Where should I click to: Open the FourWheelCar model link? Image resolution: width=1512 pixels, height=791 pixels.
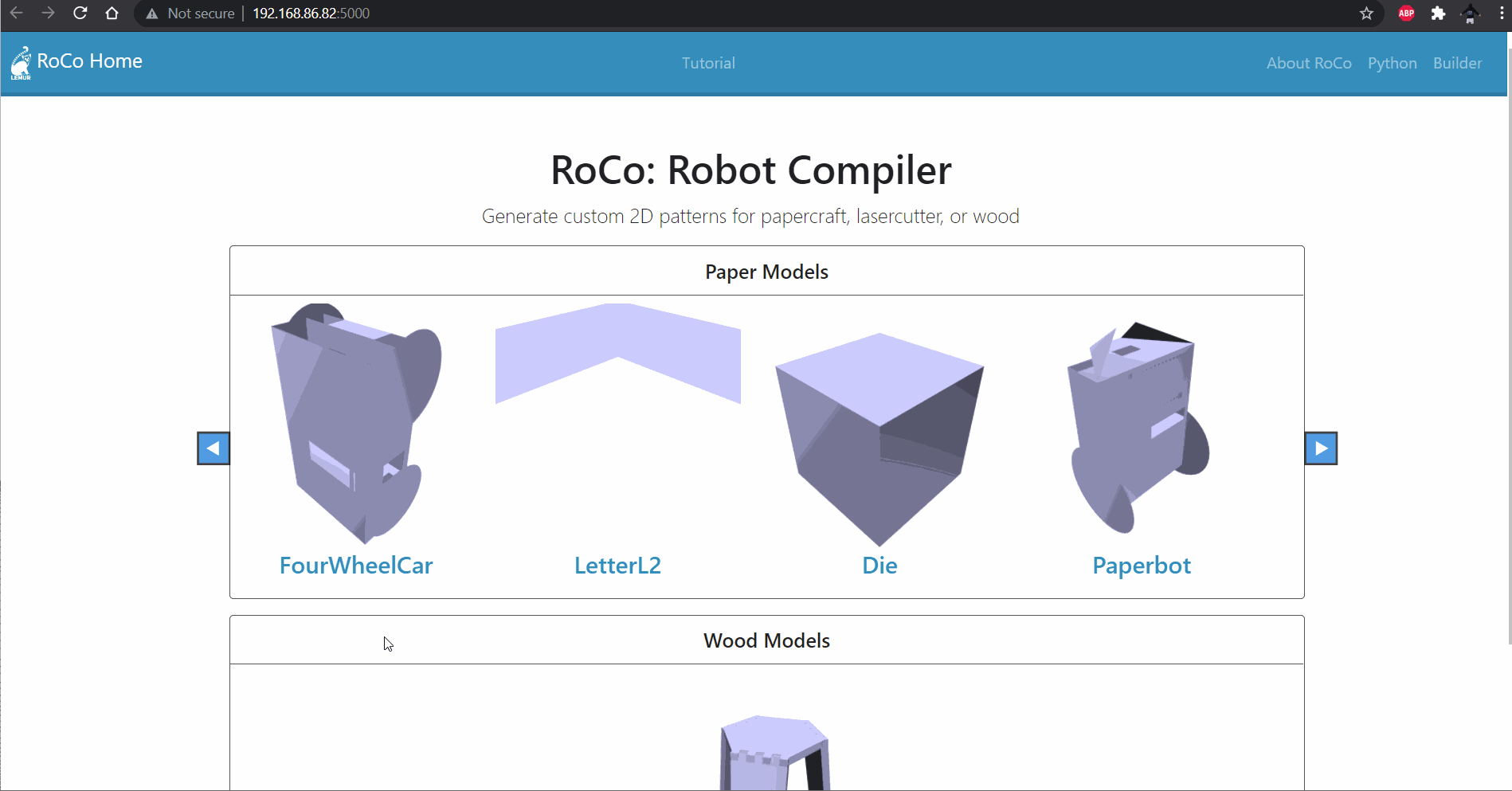356,566
